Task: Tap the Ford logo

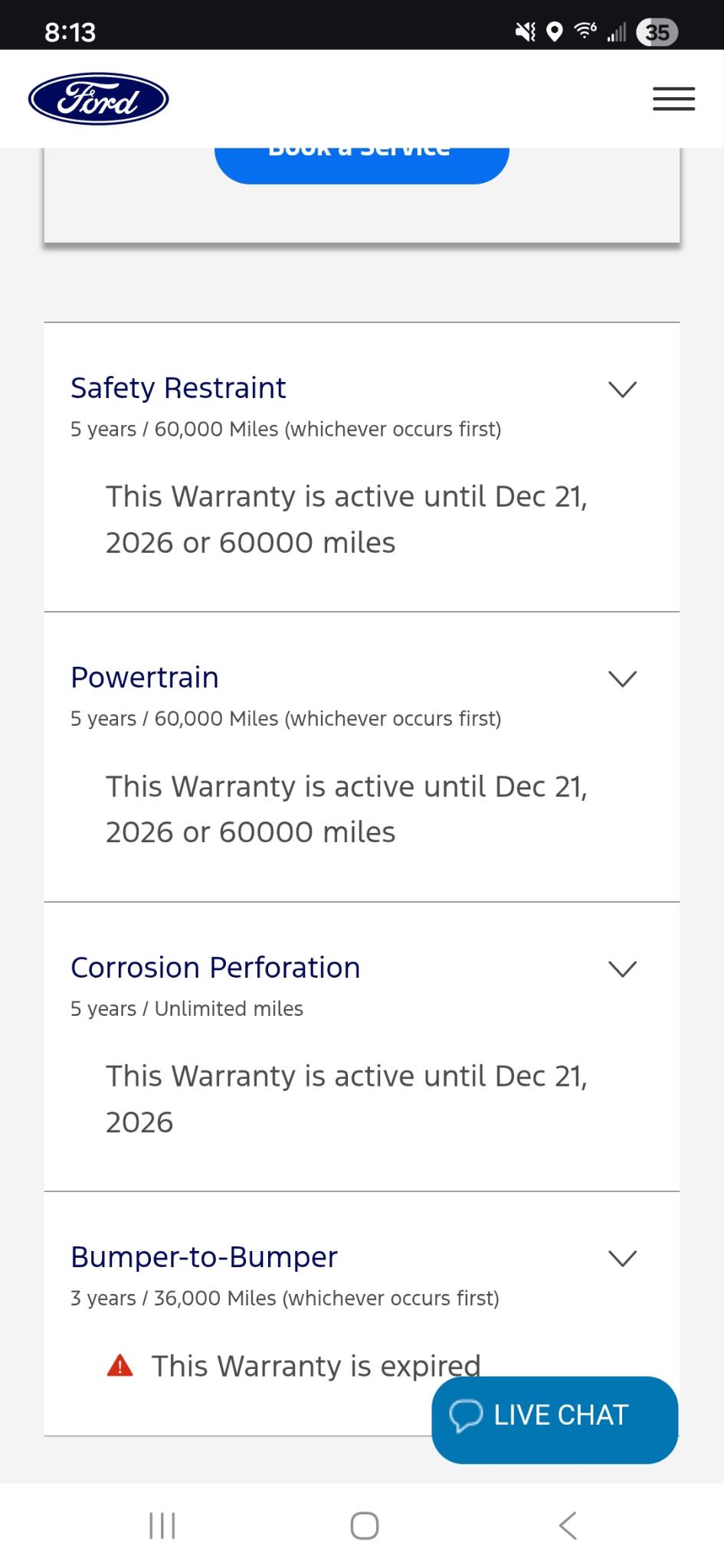Action: click(x=98, y=99)
